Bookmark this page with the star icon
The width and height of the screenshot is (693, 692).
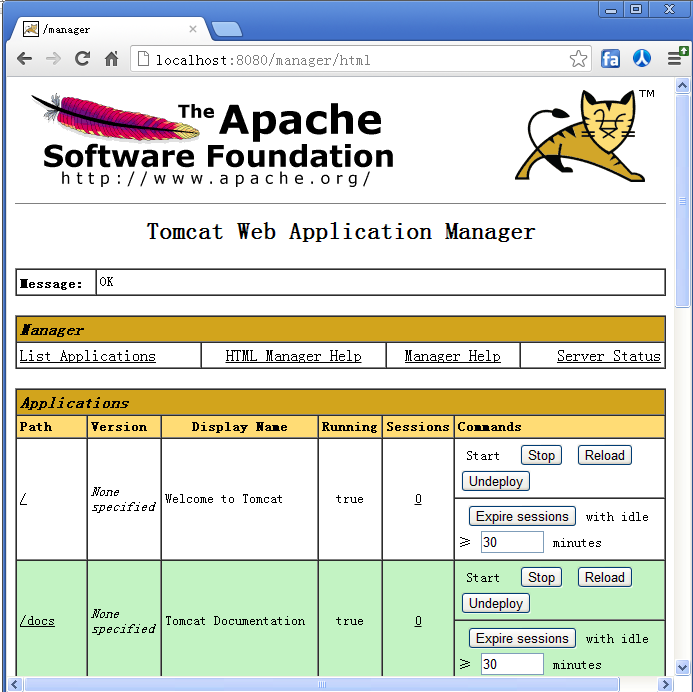point(578,59)
